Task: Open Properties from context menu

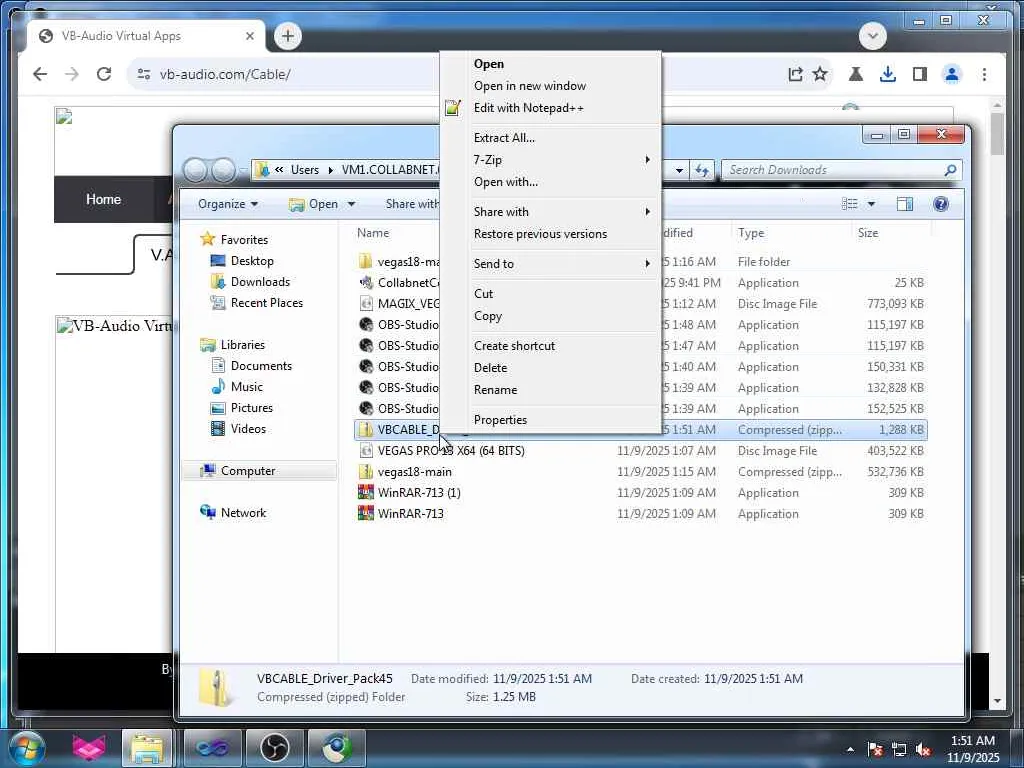Action: click(x=500, y=420)
